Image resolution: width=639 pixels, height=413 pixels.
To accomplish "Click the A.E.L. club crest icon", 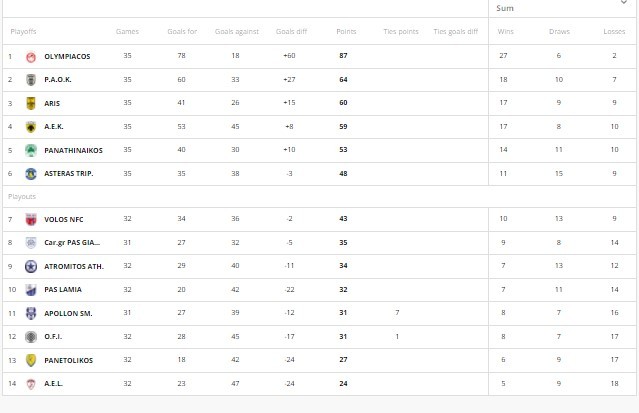I will click(31, 384).
